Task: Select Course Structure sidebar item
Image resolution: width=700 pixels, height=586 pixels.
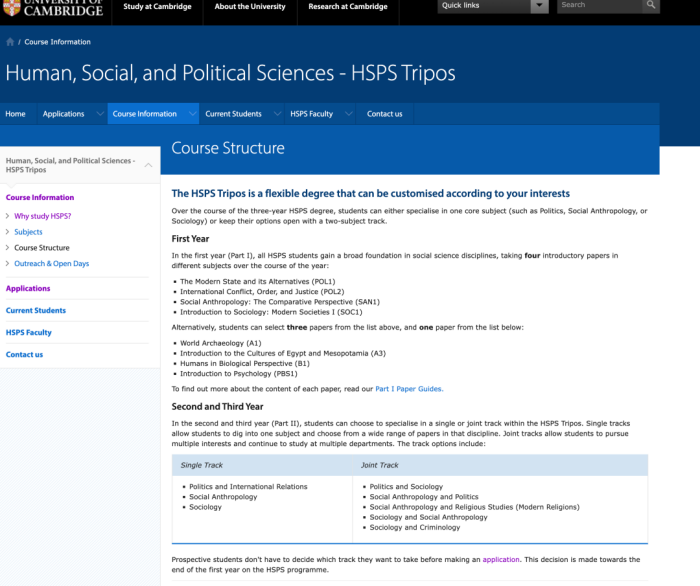Action: (42, 248)
